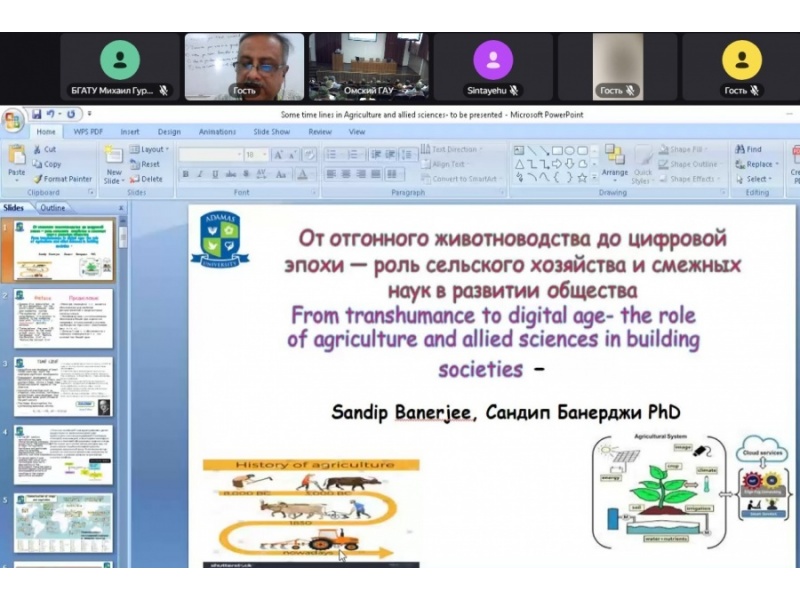Toggle Underline text formatting
This screenshot has width=800, height=600.
tap(215, 174)
